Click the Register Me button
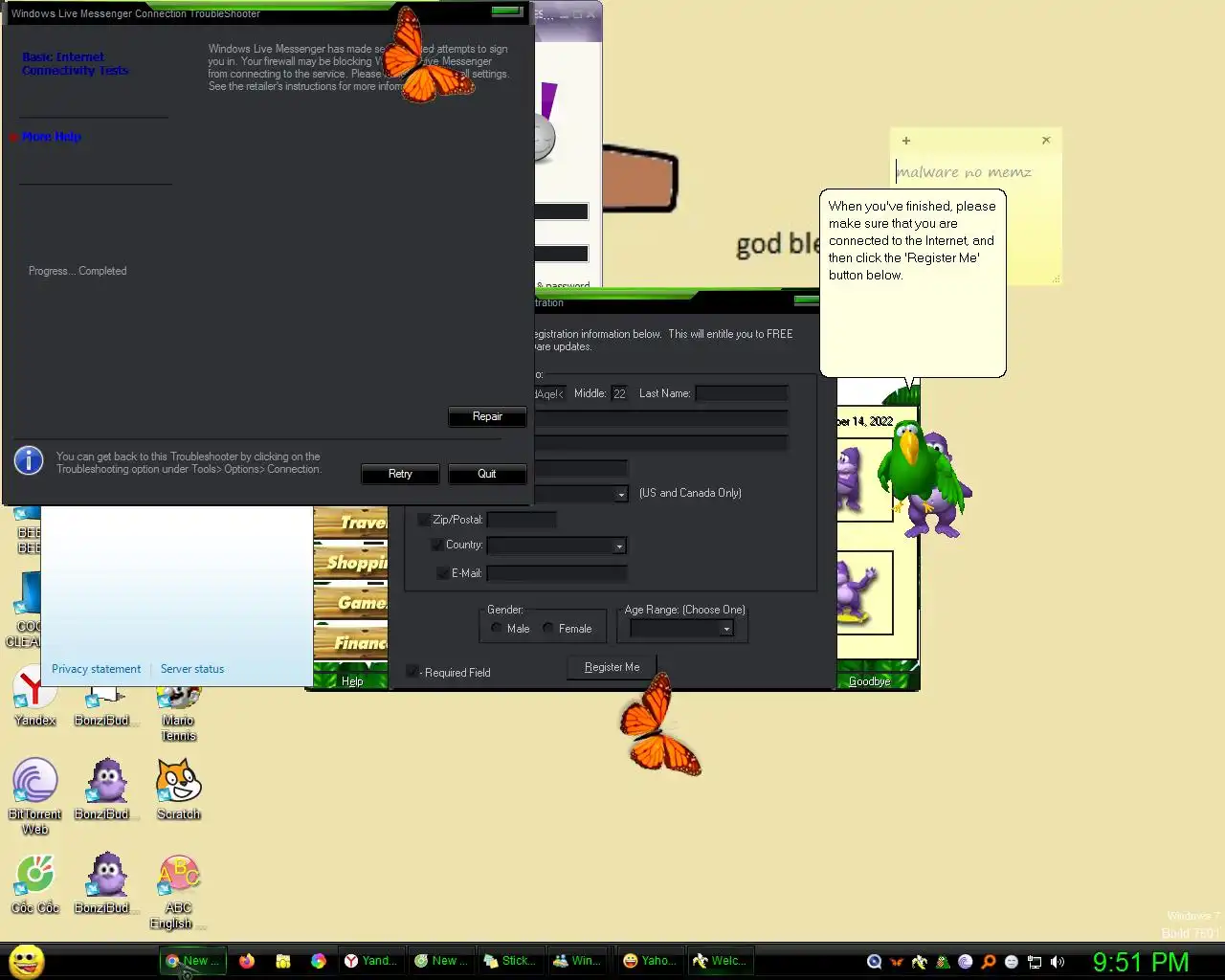 612,667
